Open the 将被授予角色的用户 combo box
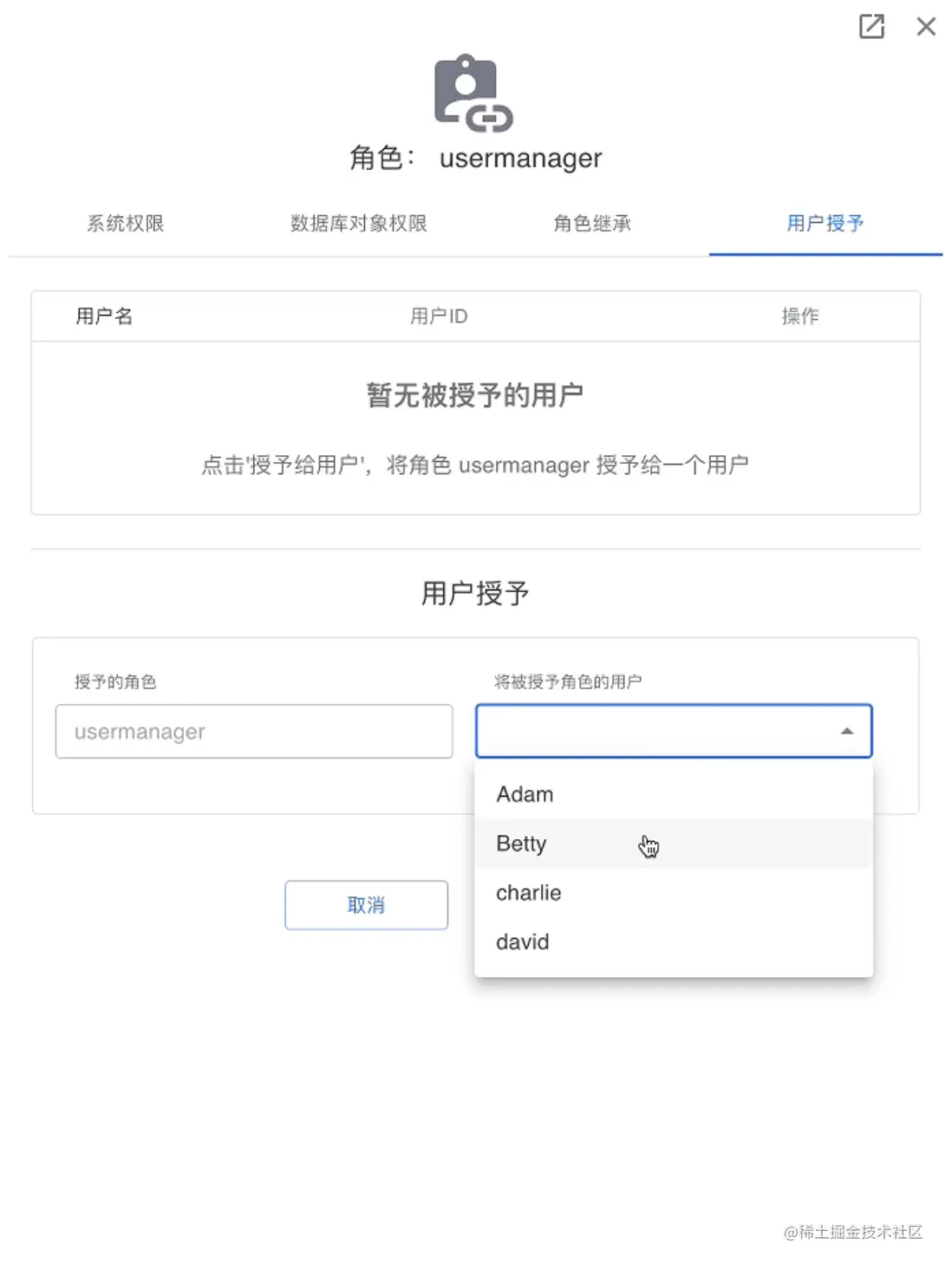The image size is (952, 1270). 674,731
